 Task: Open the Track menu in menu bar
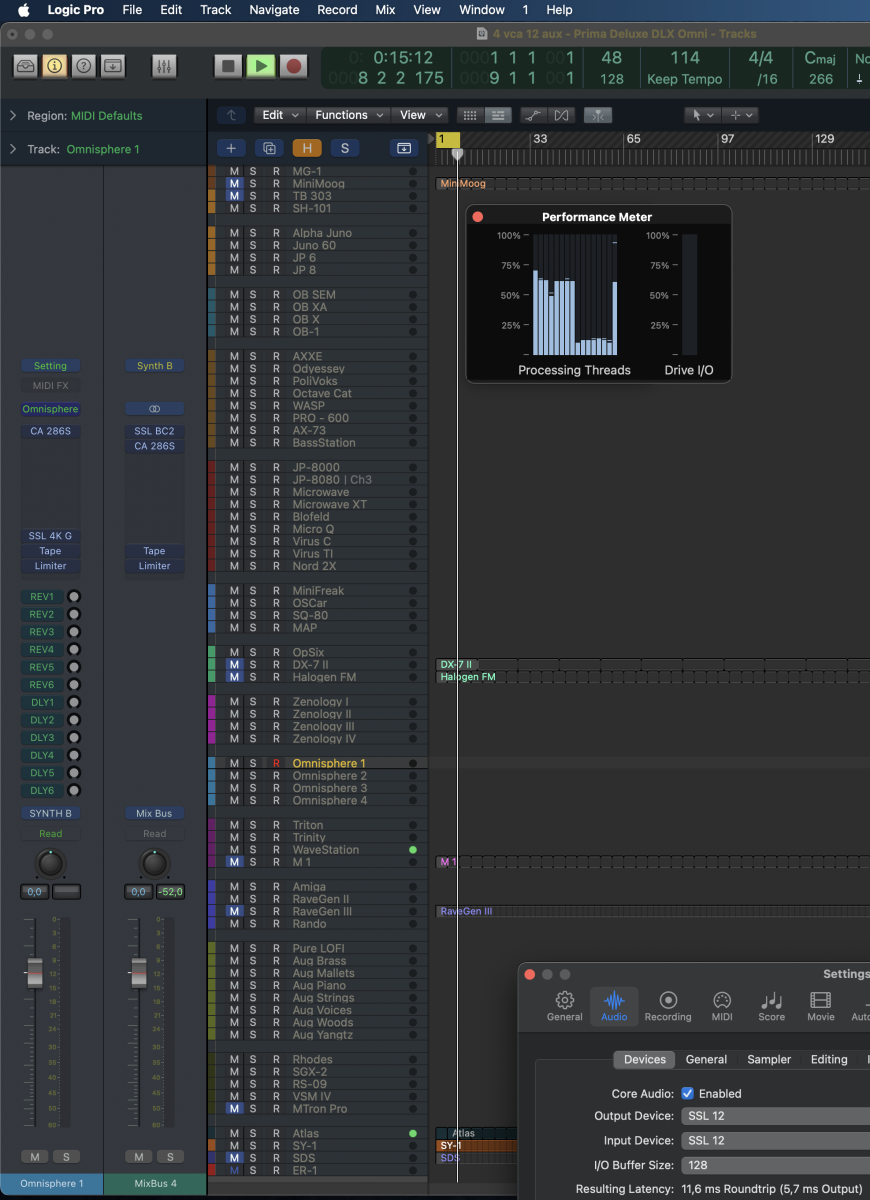coord(215,10)
